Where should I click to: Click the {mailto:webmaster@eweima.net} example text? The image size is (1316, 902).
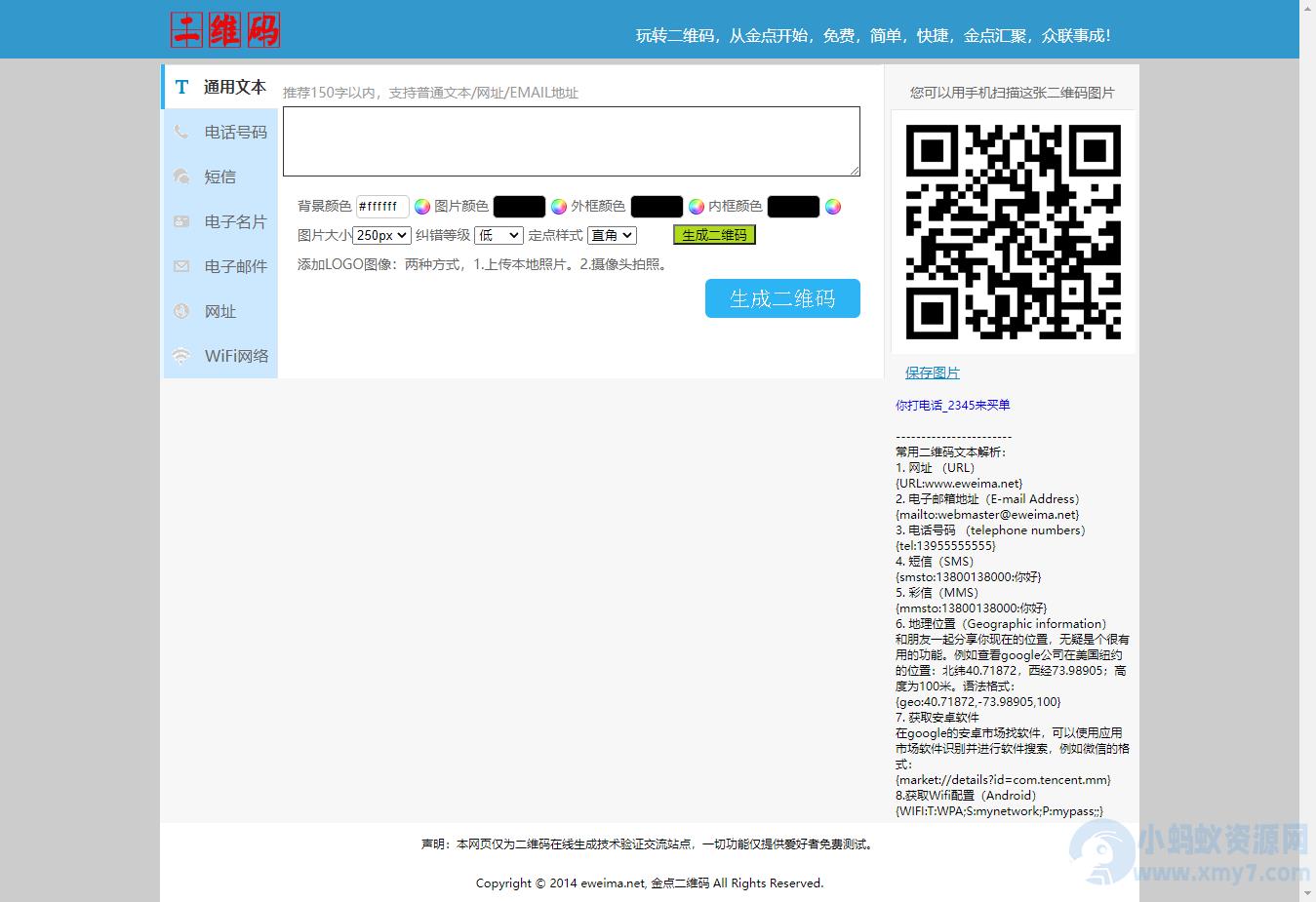coord(987,514)
